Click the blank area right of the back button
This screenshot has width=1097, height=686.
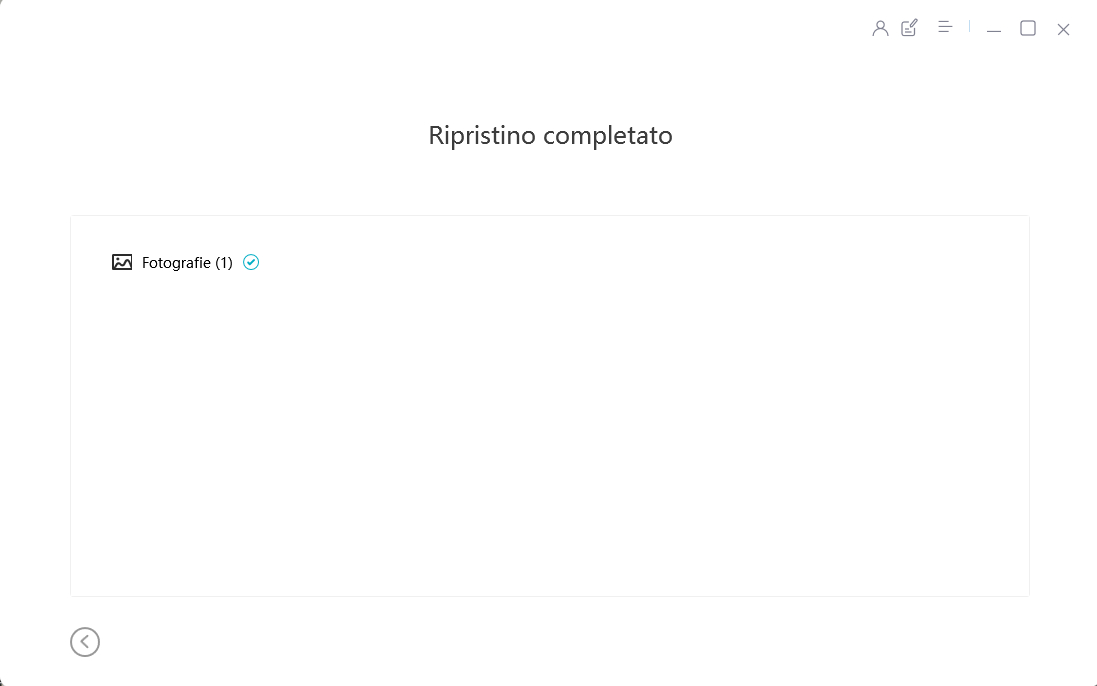(500, 642)
